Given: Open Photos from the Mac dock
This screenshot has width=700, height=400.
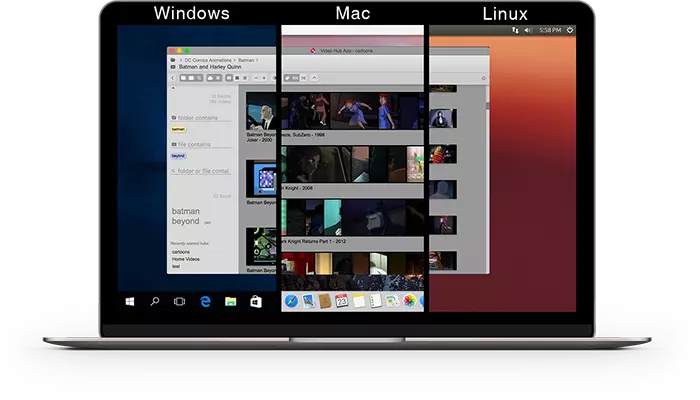Looking at the screenshot, I should [409, 301].
